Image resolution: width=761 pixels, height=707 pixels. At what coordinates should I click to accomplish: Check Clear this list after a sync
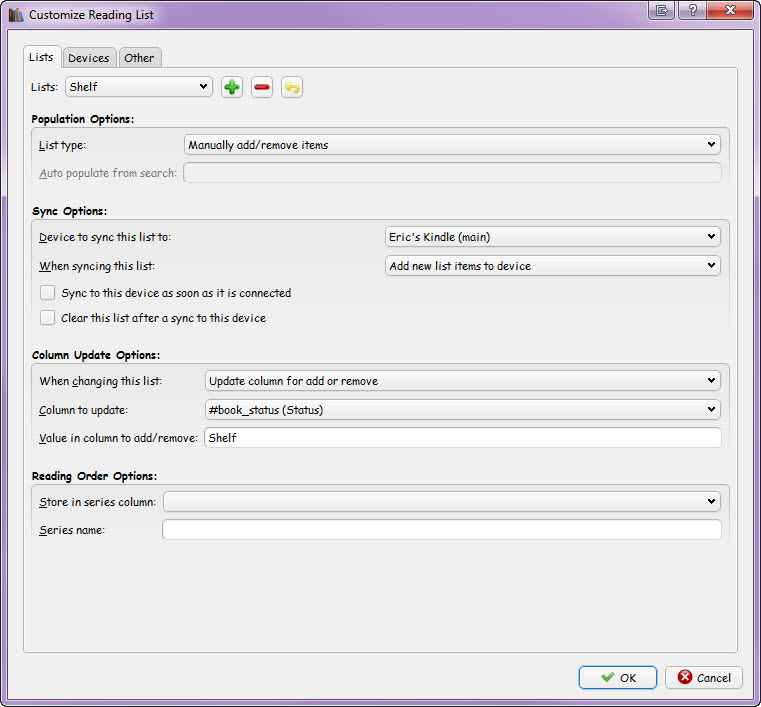coord(48,318)
